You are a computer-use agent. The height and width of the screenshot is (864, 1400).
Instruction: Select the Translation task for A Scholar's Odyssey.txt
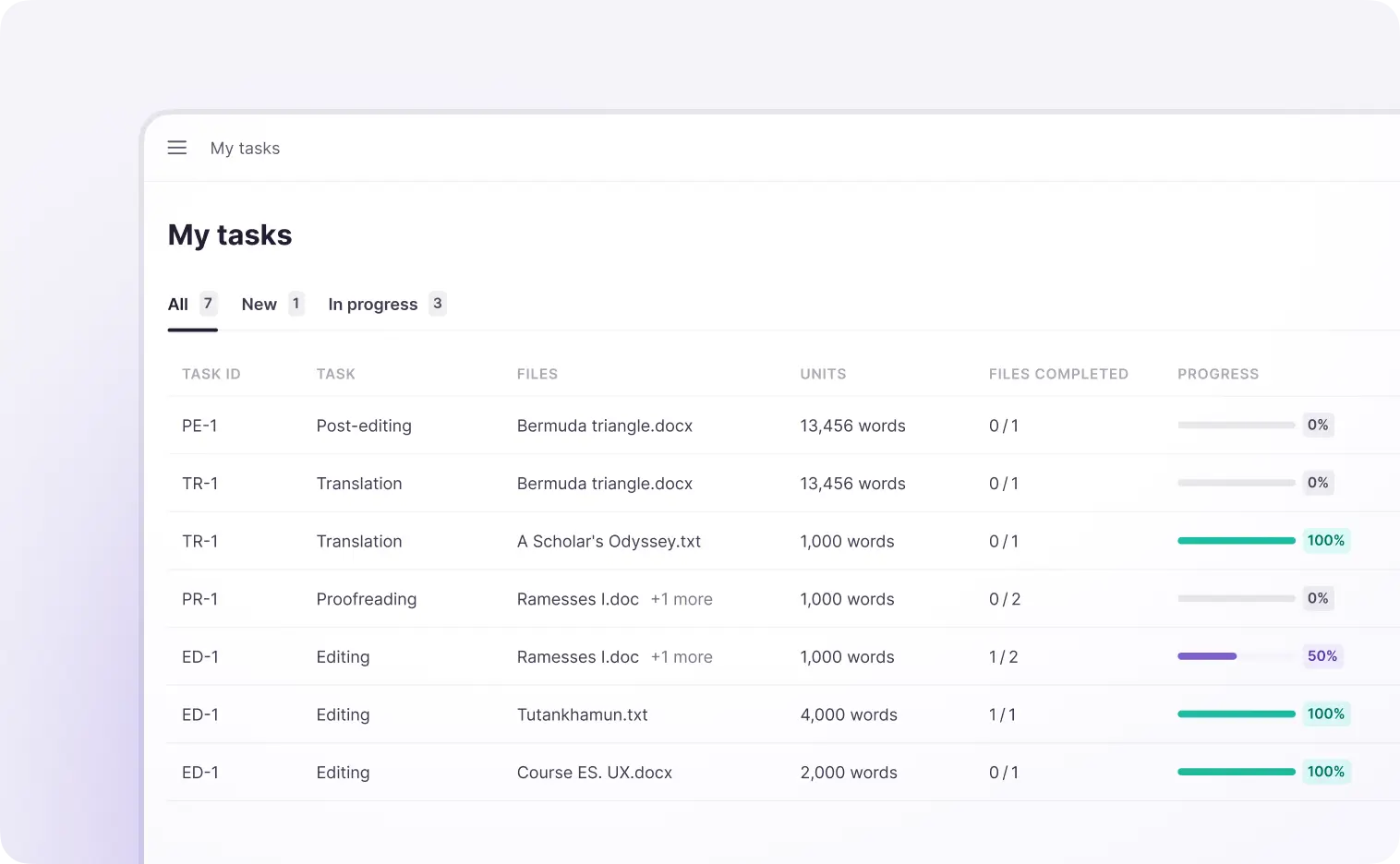click(359, 542)
